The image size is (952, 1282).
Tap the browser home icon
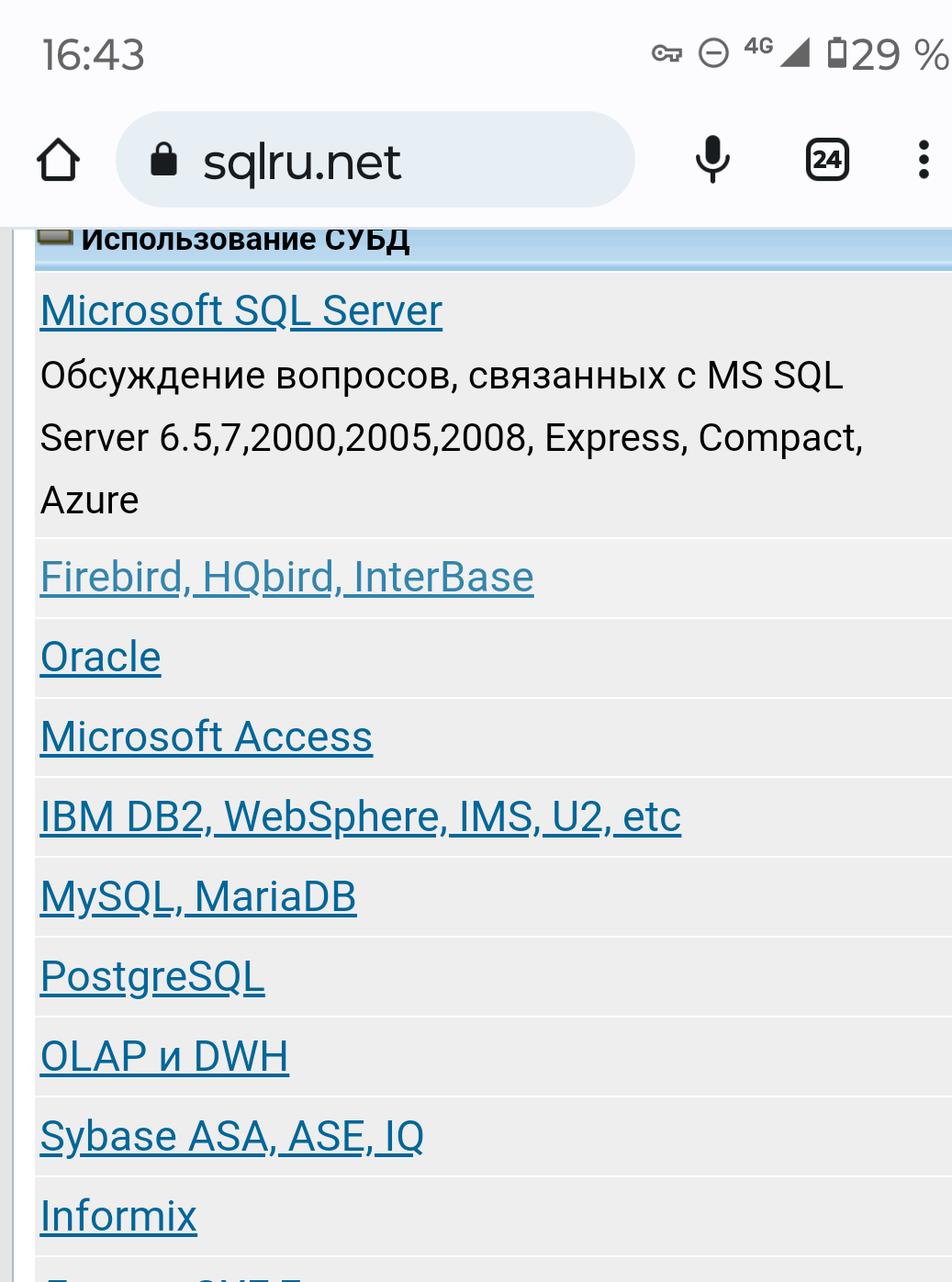click(x=59, y=161)
